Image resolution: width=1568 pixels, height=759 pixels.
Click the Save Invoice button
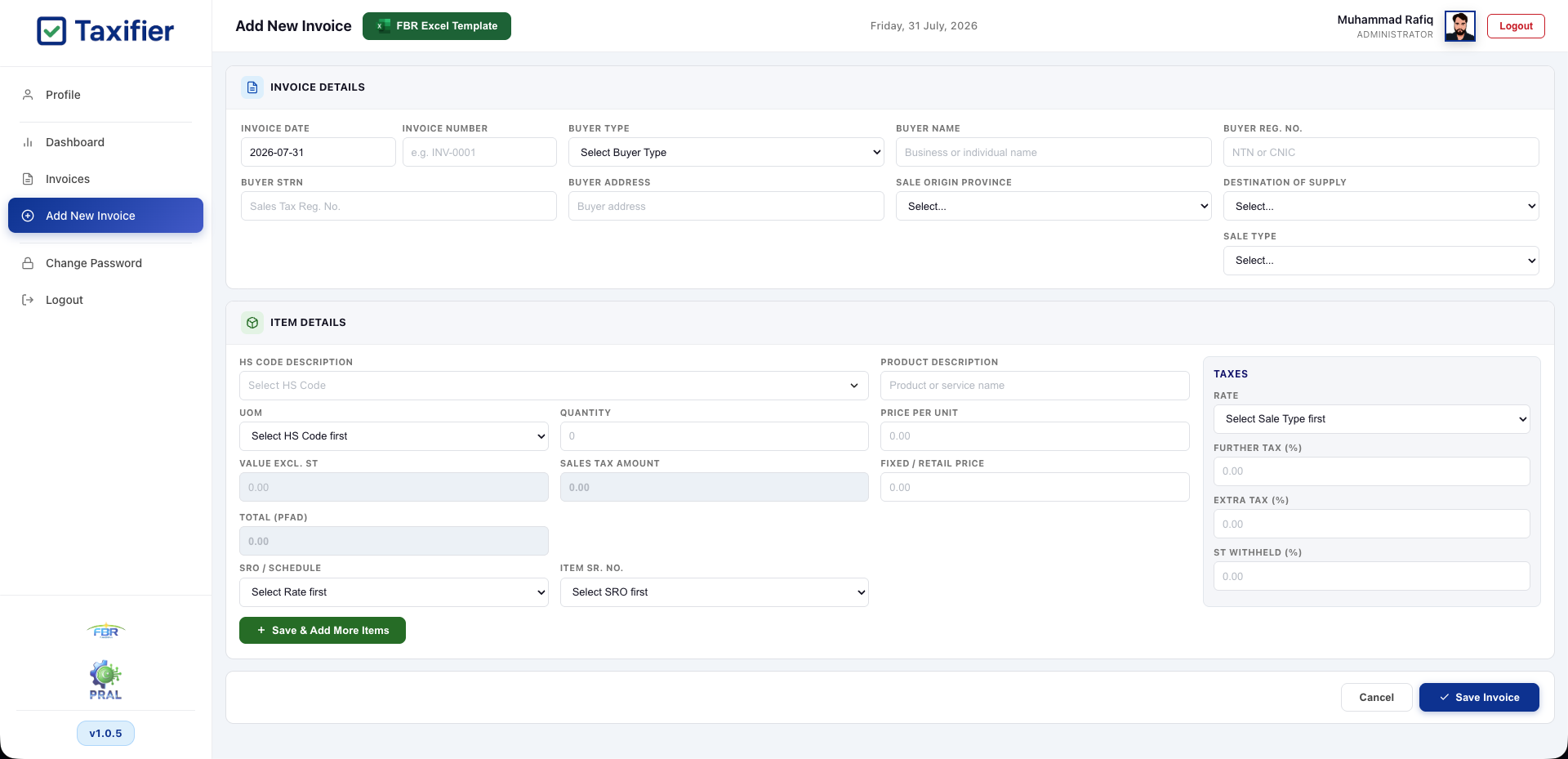[x=1479, y=698]
